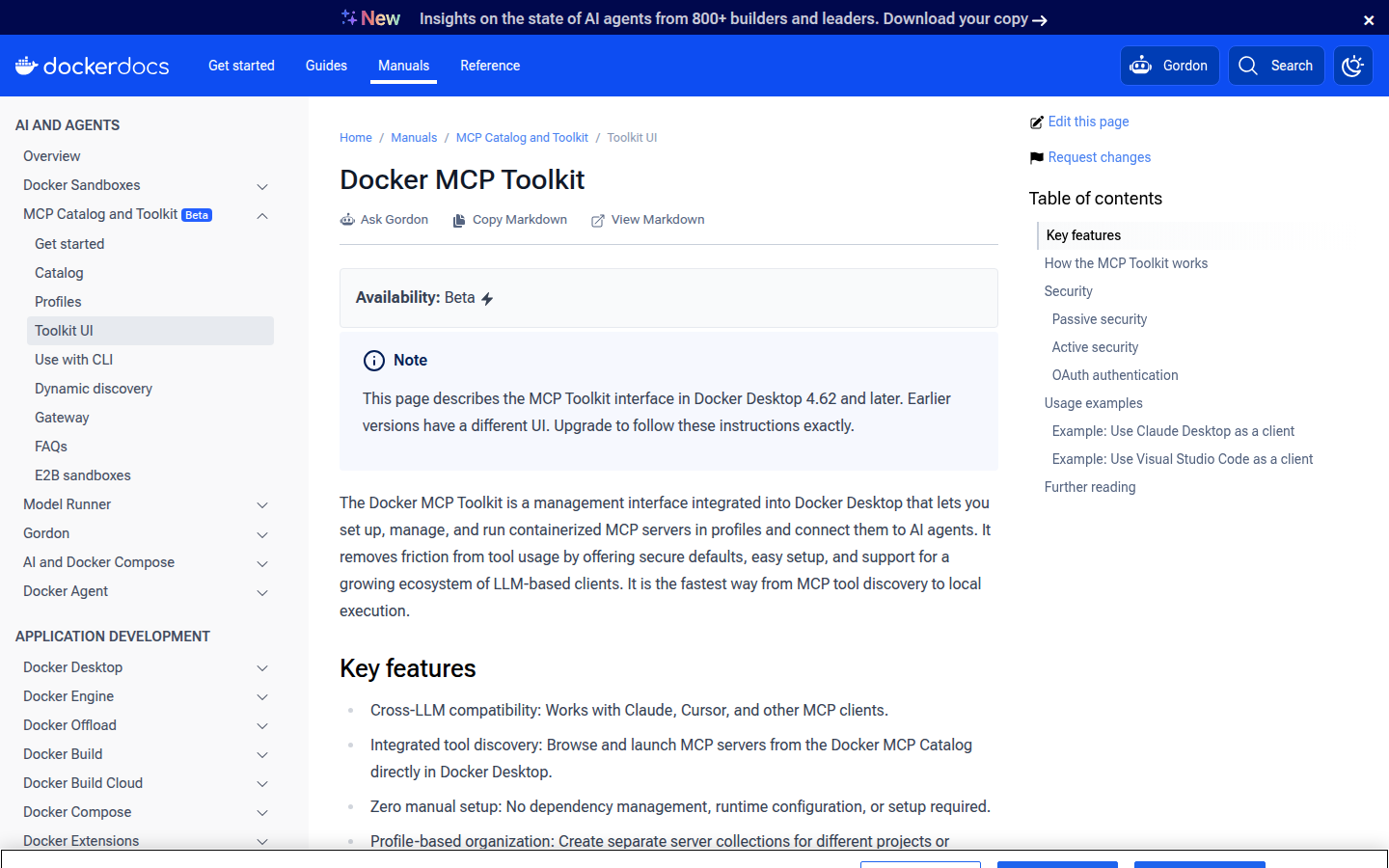The image size is (1389, 868).
Task: Click the Edit this page link
Action: pyautogui.click(x=1088, y=122)
